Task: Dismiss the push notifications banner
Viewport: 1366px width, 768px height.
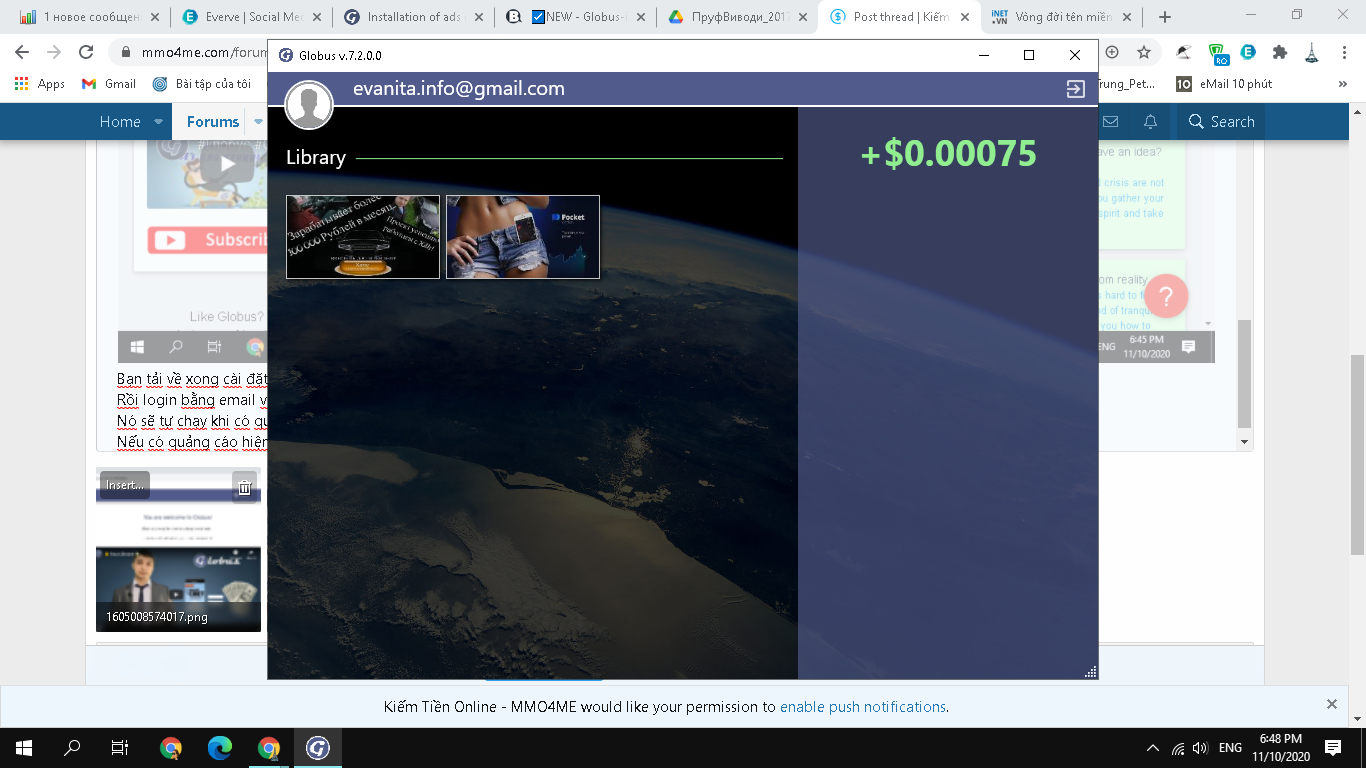Action: [x=1331, y=705]
